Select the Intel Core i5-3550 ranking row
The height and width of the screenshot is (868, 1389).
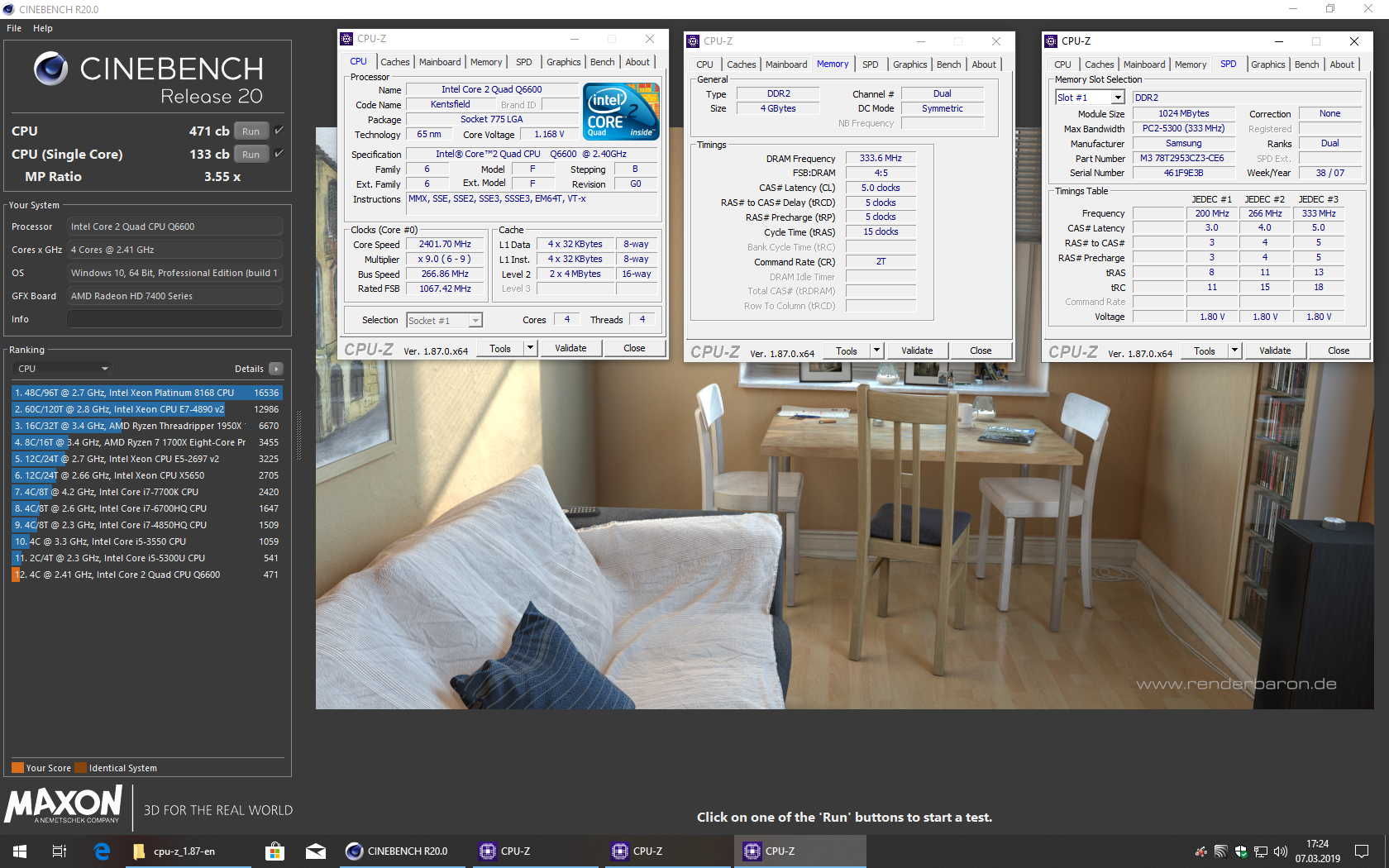pos(146,541)
